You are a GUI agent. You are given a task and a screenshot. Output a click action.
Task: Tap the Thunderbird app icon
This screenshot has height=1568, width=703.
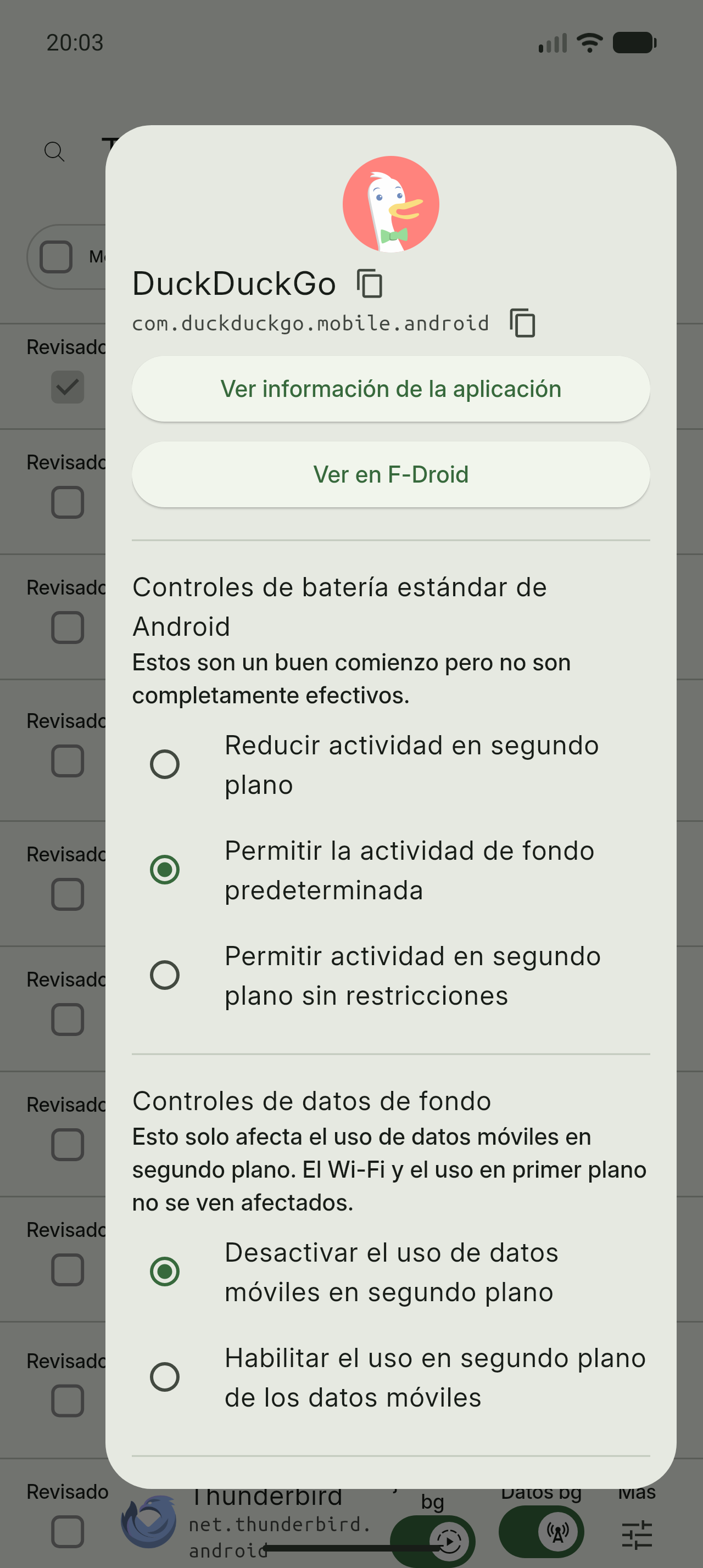click(x=149, y=1522)
